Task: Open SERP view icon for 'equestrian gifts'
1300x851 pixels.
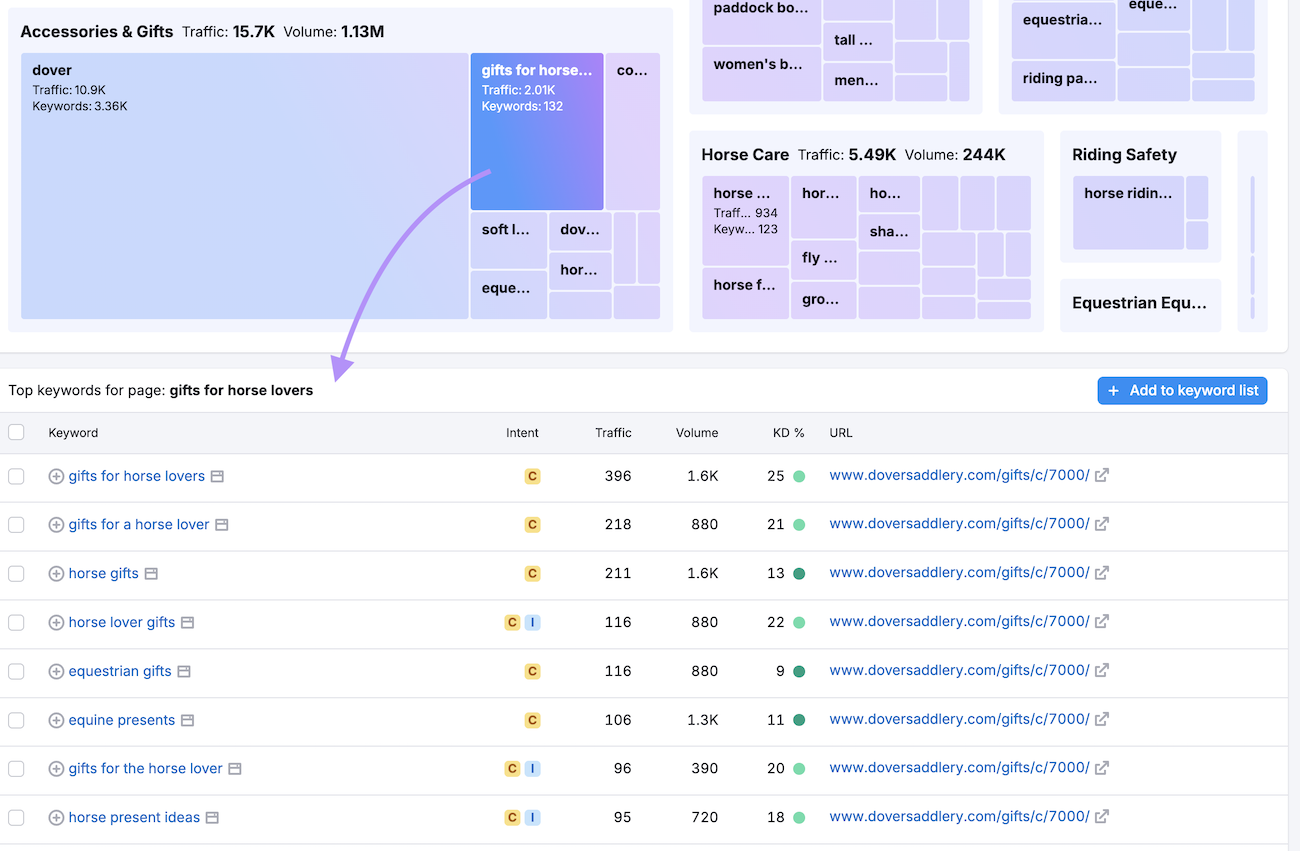Action: 184,671
